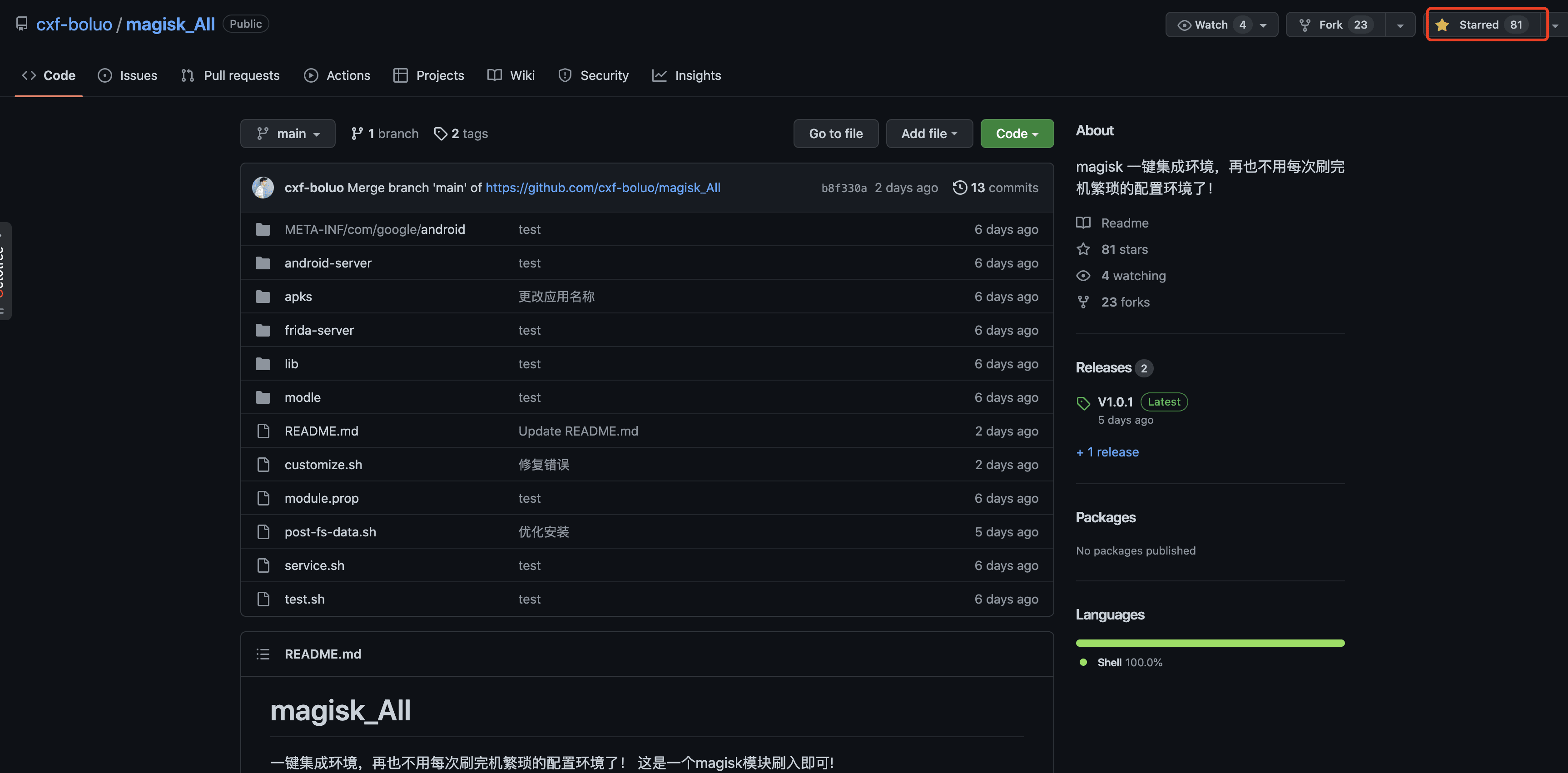The width and height of the screenshot is (1568, 773).
Task: Click the file icon for module.prop
Action: 263,498
